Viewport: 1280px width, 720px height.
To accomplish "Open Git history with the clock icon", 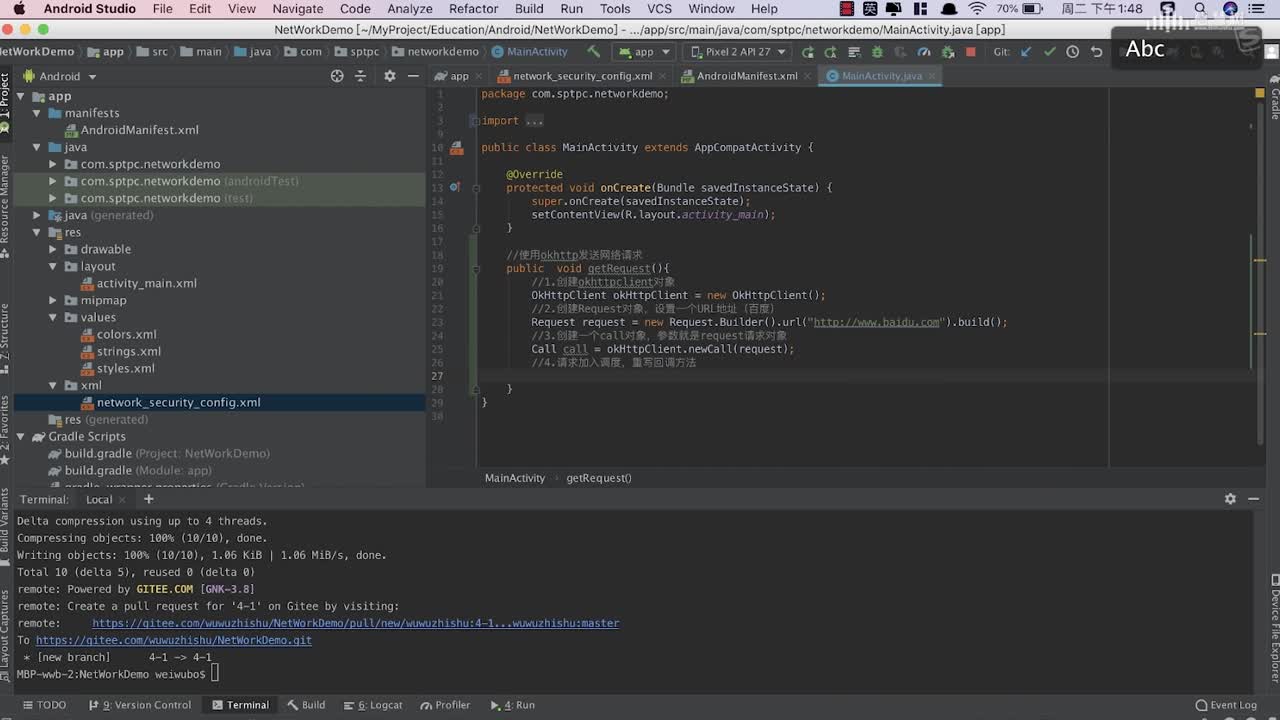I will (x=1072, y=51).
